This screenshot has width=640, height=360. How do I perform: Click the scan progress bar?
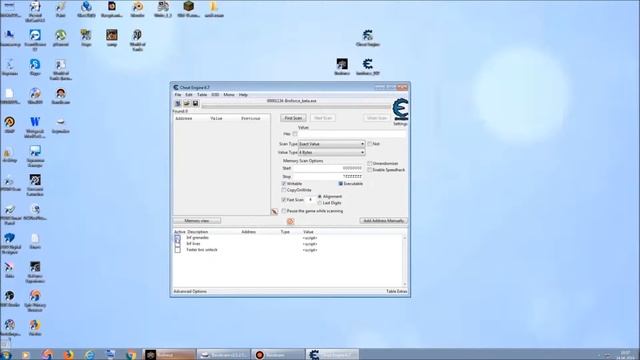296,107
